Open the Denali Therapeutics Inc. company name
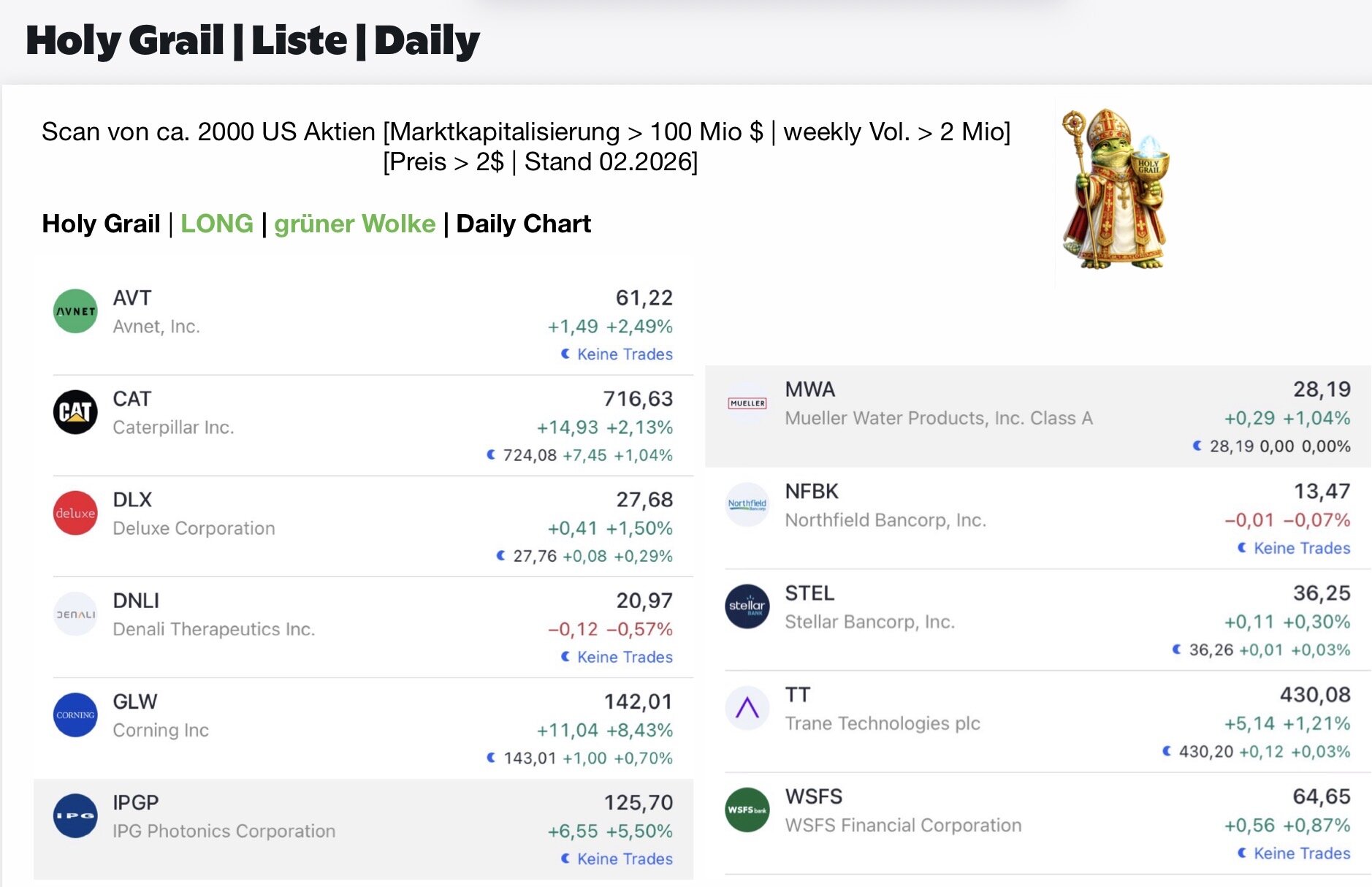 coord(213,629)
